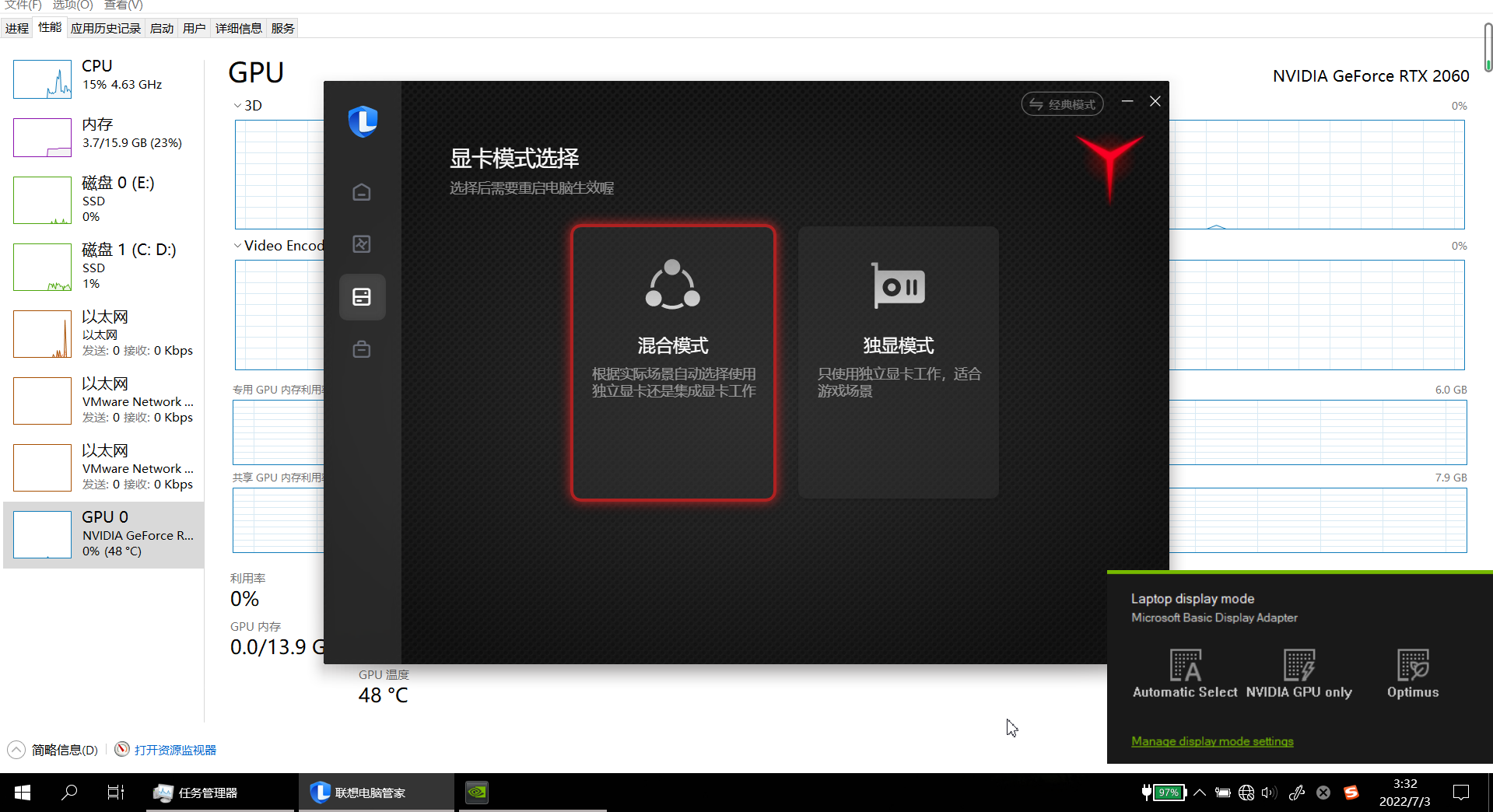Click the circled X tray icon

click(x=1323, y=793)
